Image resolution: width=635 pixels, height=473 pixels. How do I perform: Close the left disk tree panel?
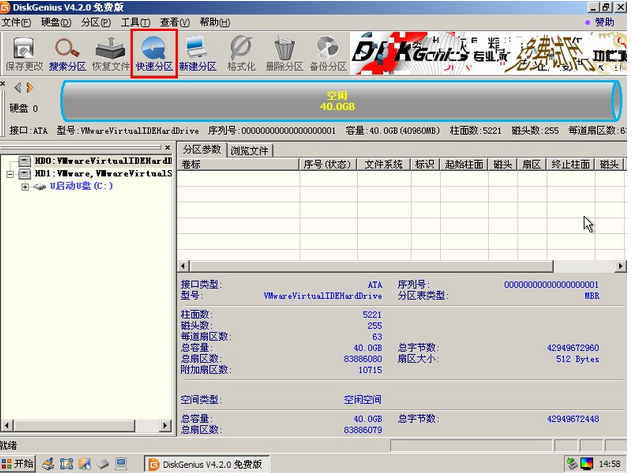168,148
